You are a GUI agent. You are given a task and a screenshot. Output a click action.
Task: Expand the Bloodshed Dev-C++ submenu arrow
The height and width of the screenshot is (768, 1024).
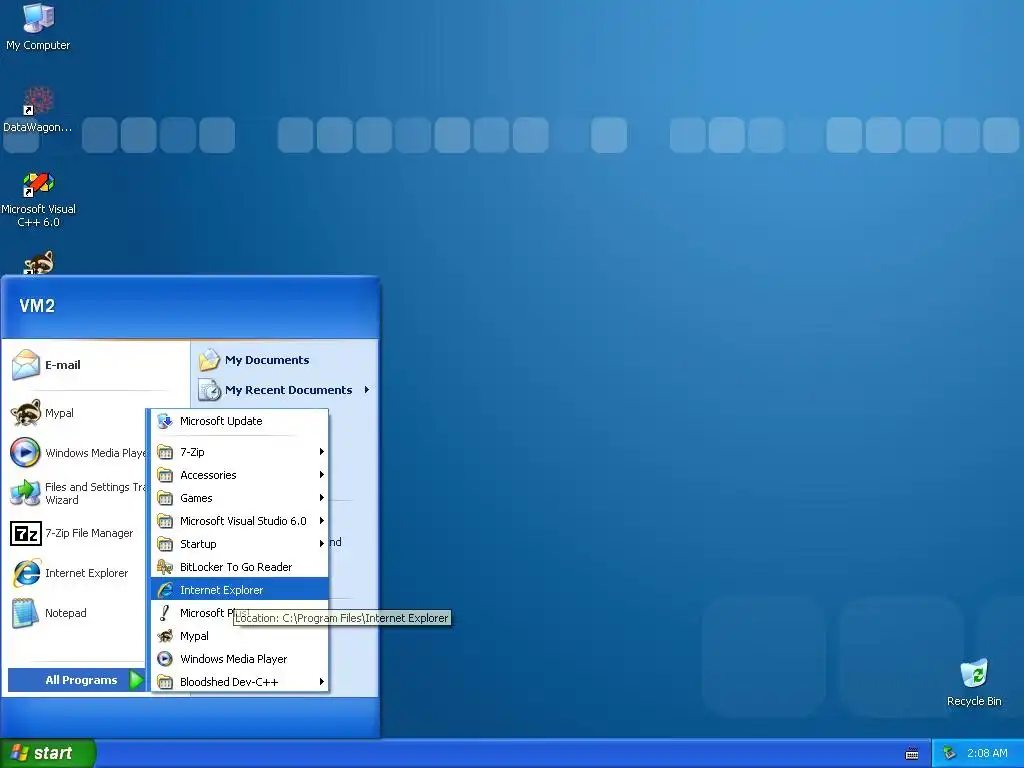coord(321,682)
